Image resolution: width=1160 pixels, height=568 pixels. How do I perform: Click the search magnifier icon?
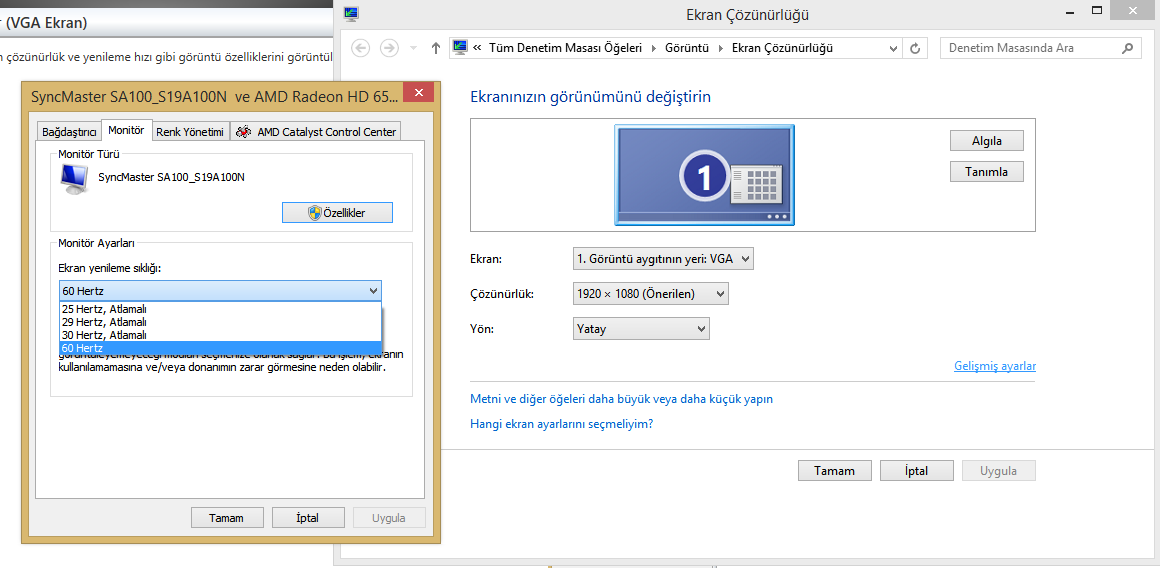click(1127, 49)
